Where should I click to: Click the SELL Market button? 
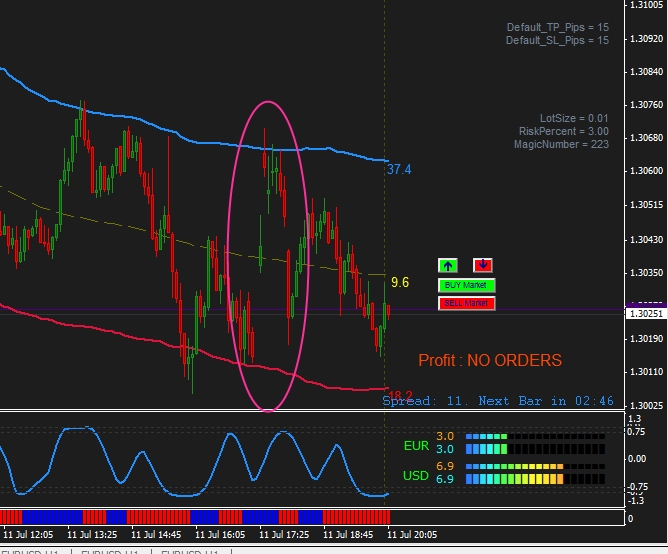tap(466, 303)
